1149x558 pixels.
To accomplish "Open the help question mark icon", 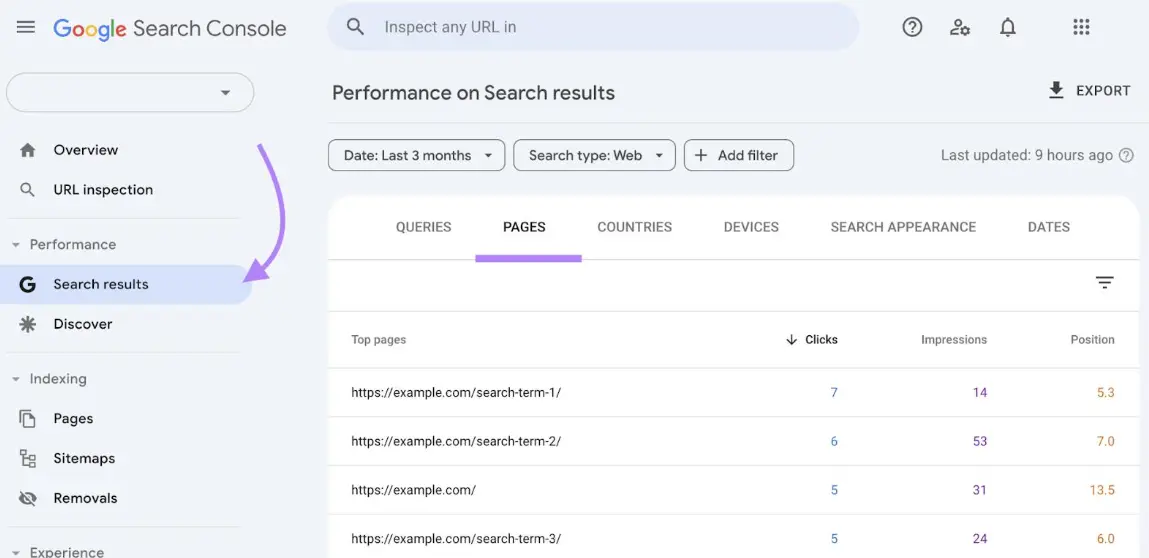I will [912, 27].
